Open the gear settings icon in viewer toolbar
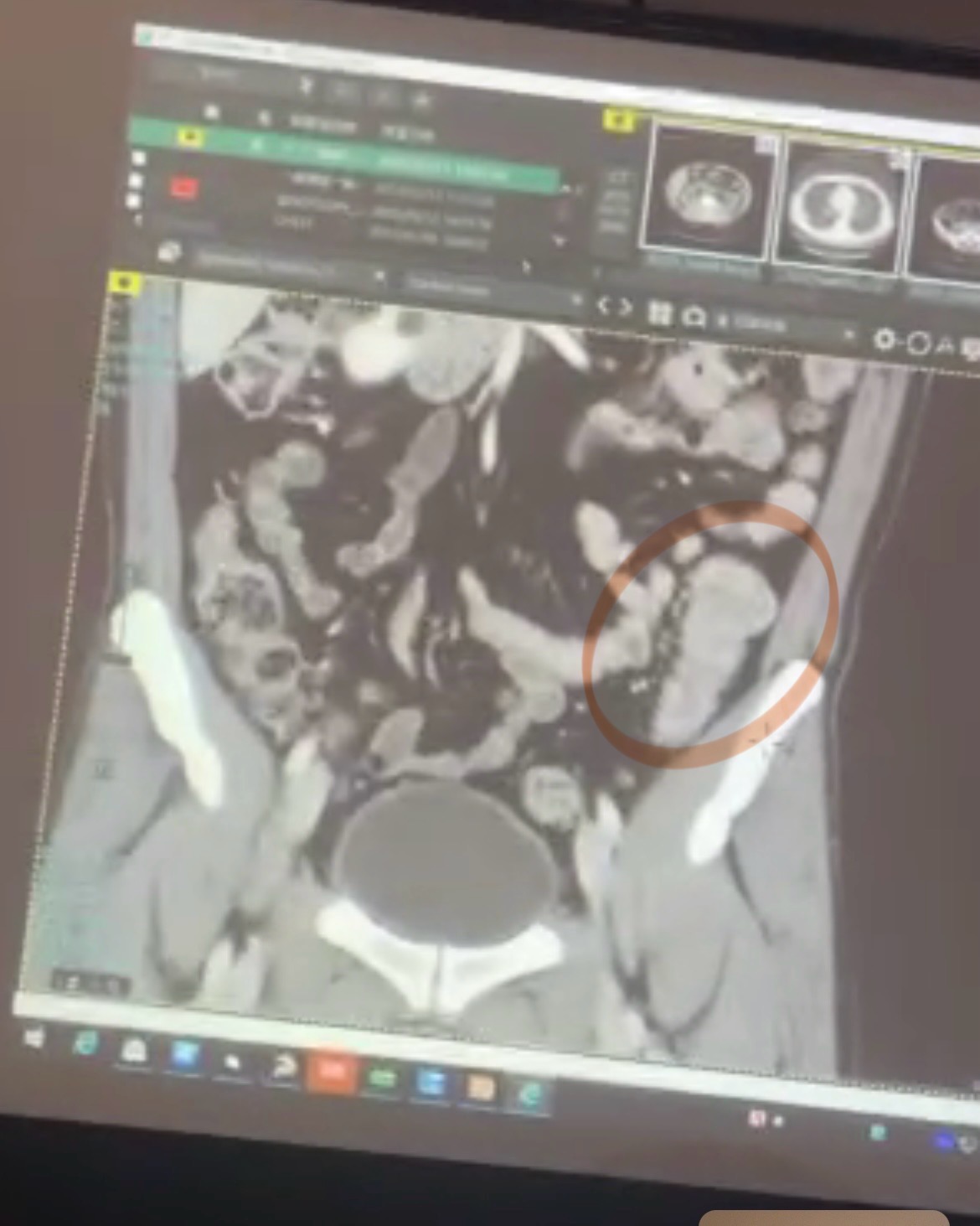Screen dimensions: 980x1226 [883, 339]
